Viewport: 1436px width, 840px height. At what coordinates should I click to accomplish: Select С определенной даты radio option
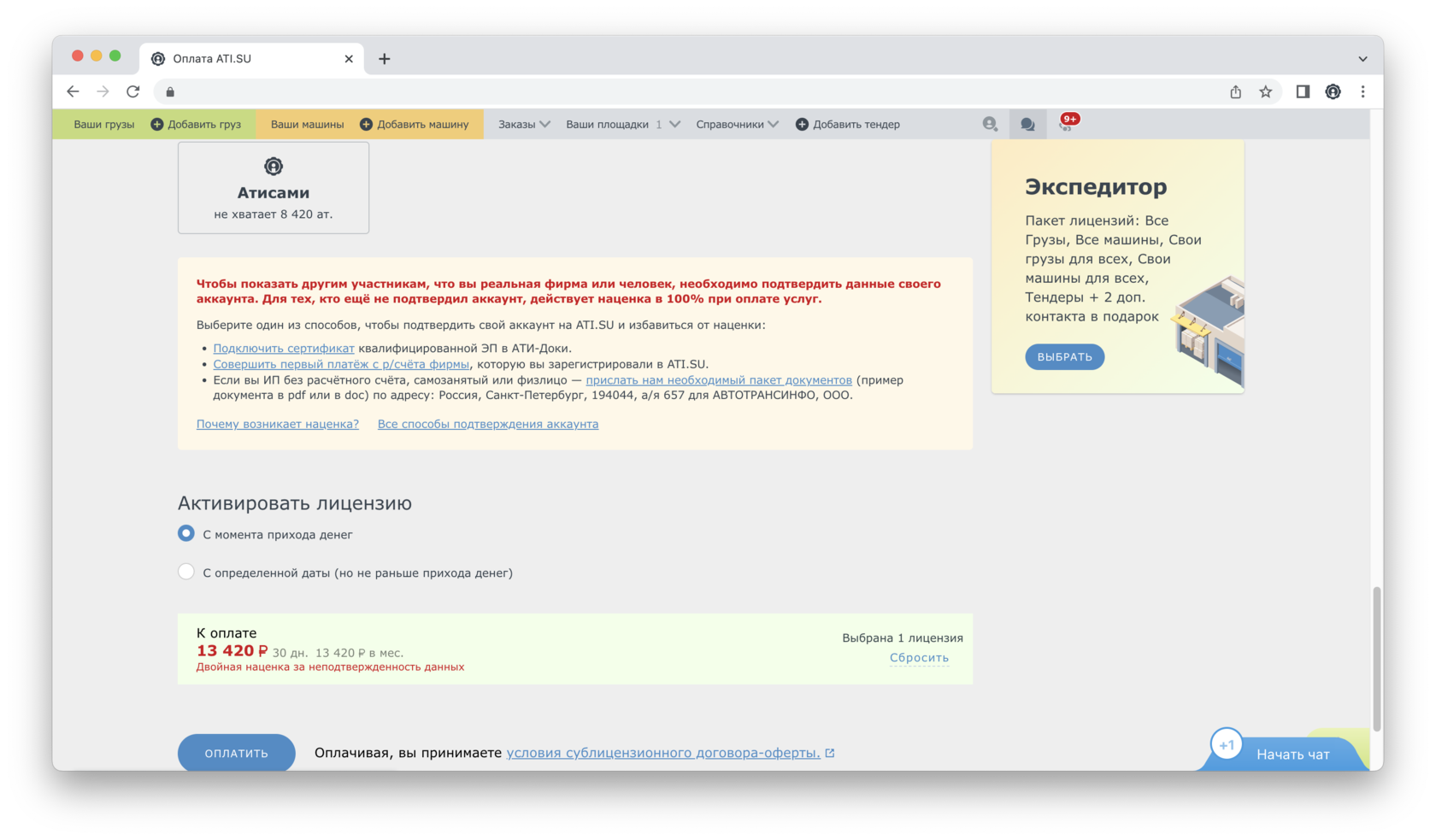(x=186, y=572)
